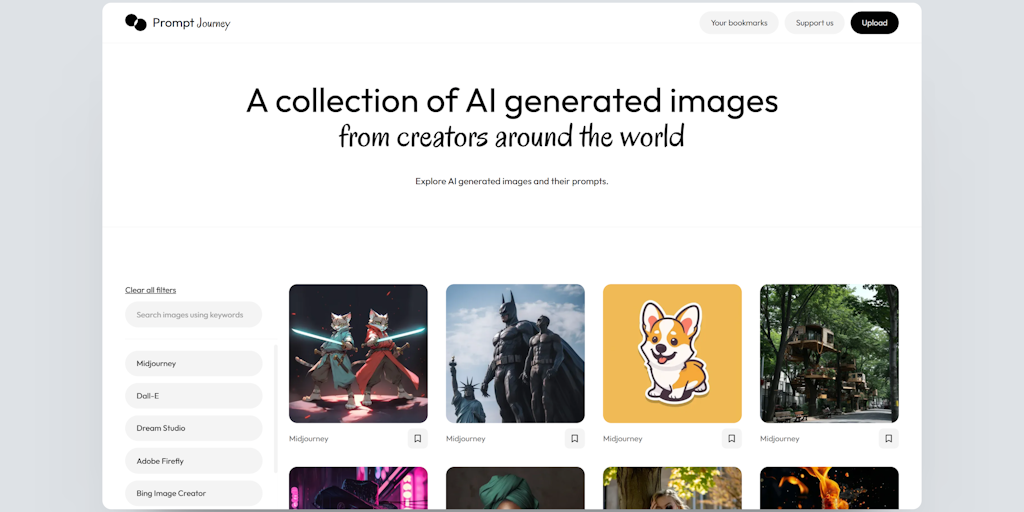
Task: Toggle the Midjourney filter
Action: click(x=194, y=364)
